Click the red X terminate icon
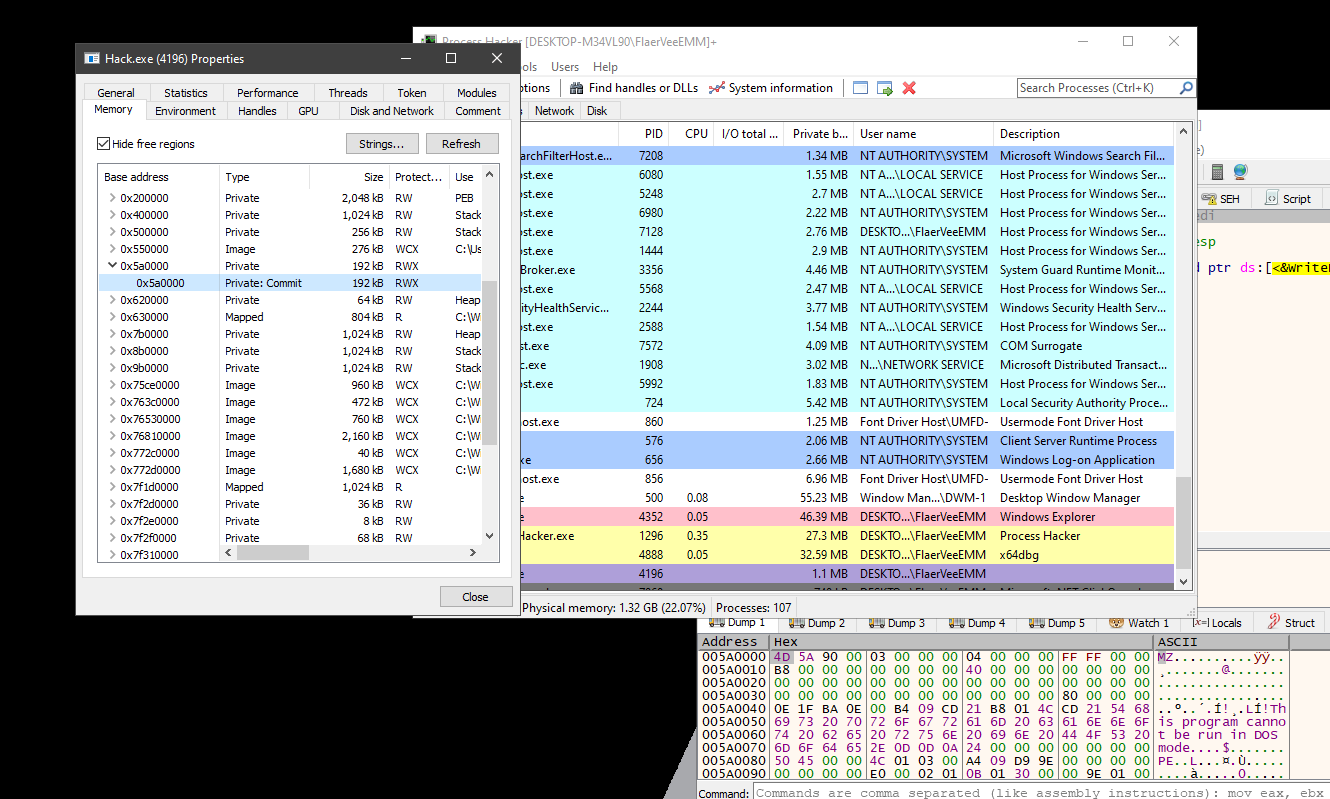Screen dimensions: 1330x799 [x=909, y=88]
